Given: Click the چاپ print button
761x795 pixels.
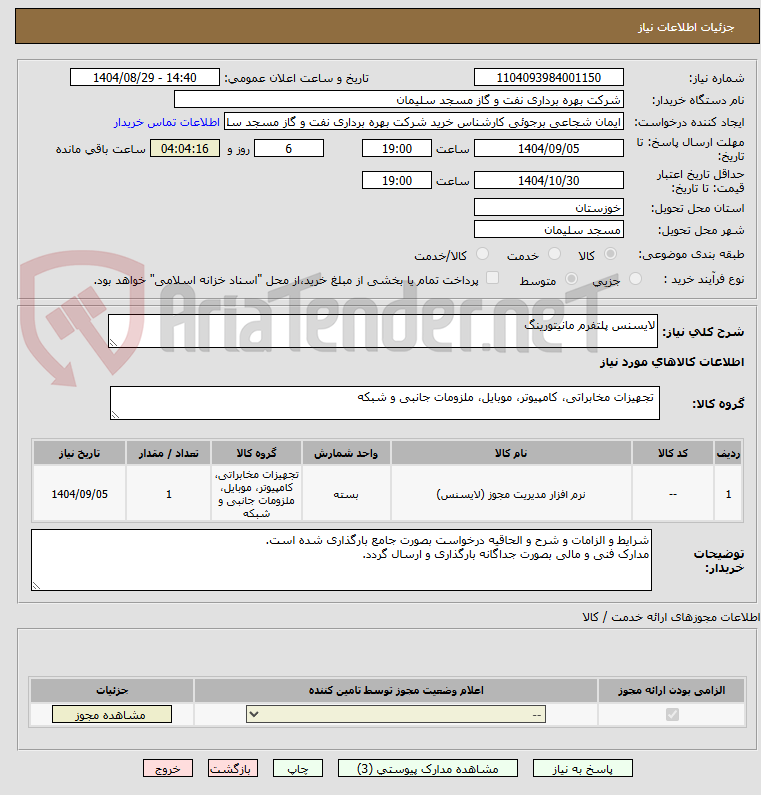Looking at the screenshot, I should 298,768.
